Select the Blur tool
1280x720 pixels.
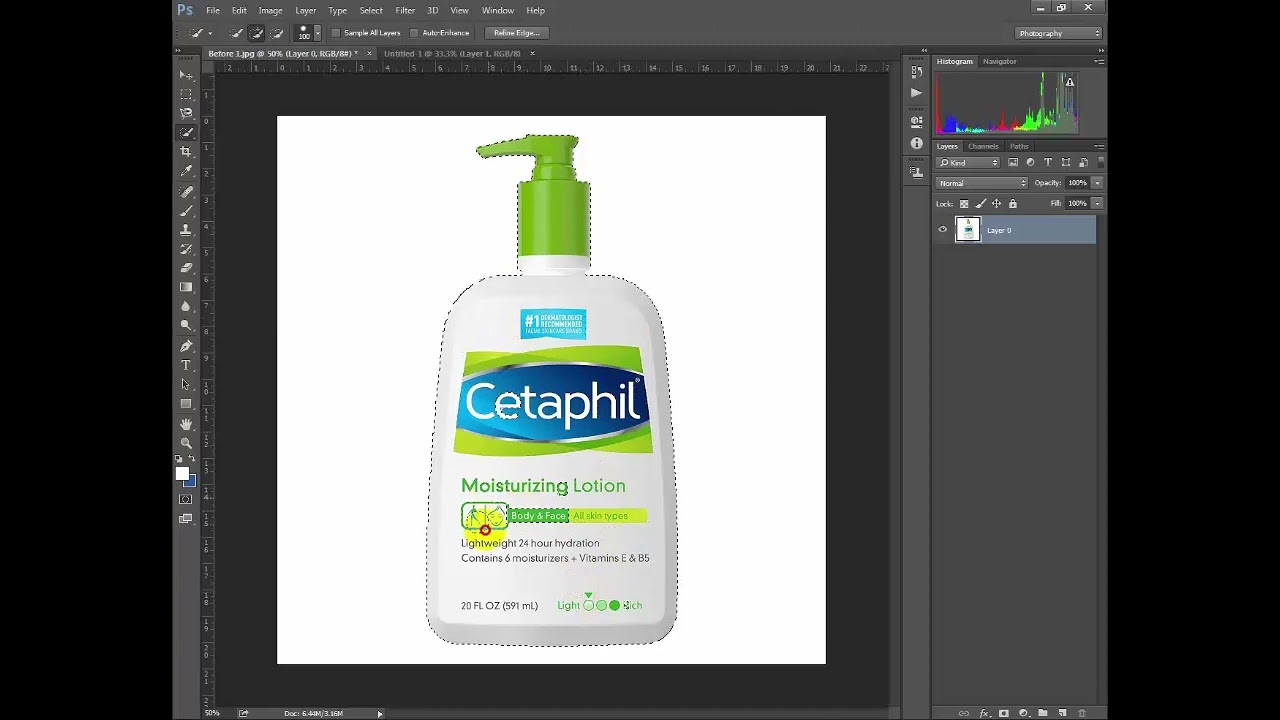click(x=186, y=307)
